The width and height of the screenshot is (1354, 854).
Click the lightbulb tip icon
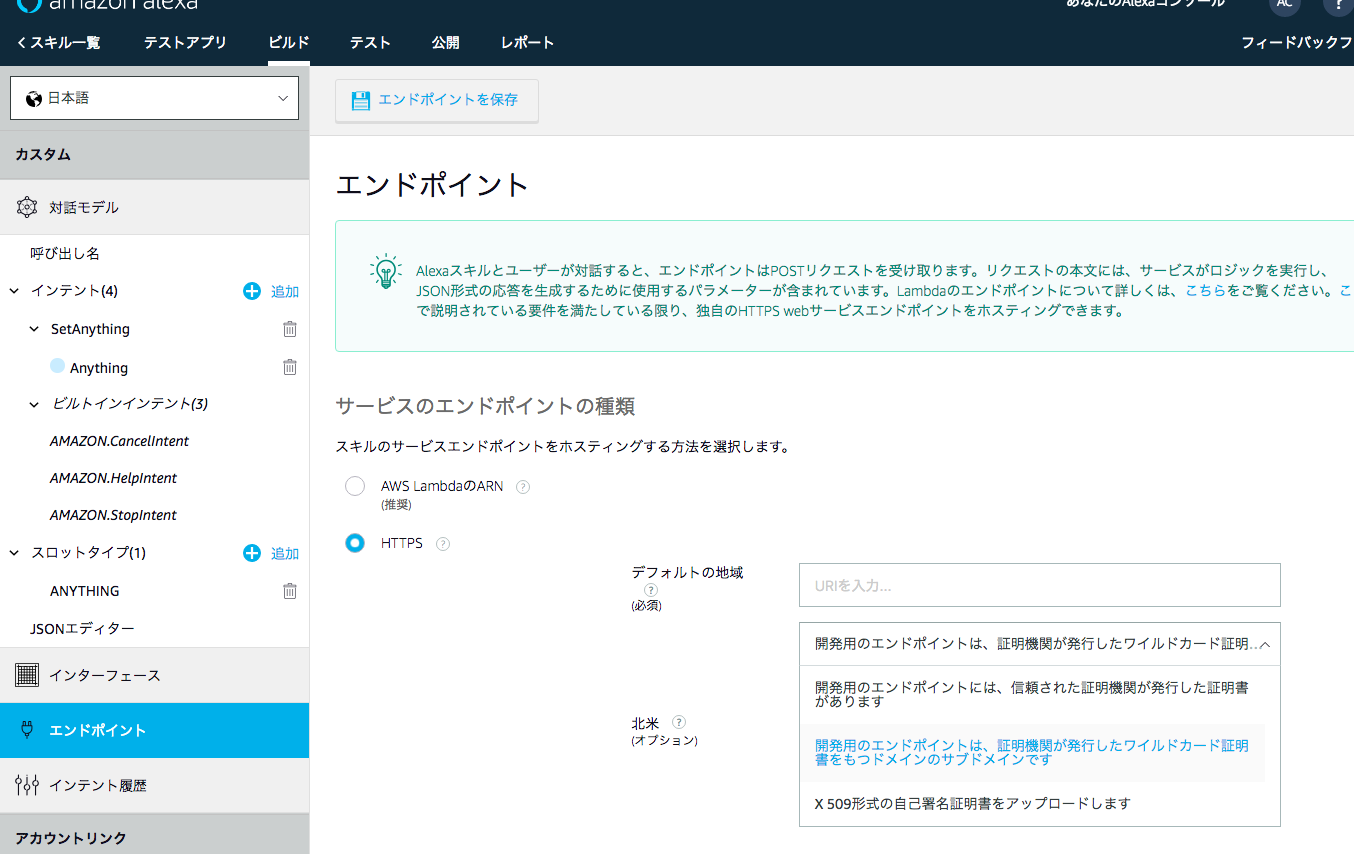point(385,272)
